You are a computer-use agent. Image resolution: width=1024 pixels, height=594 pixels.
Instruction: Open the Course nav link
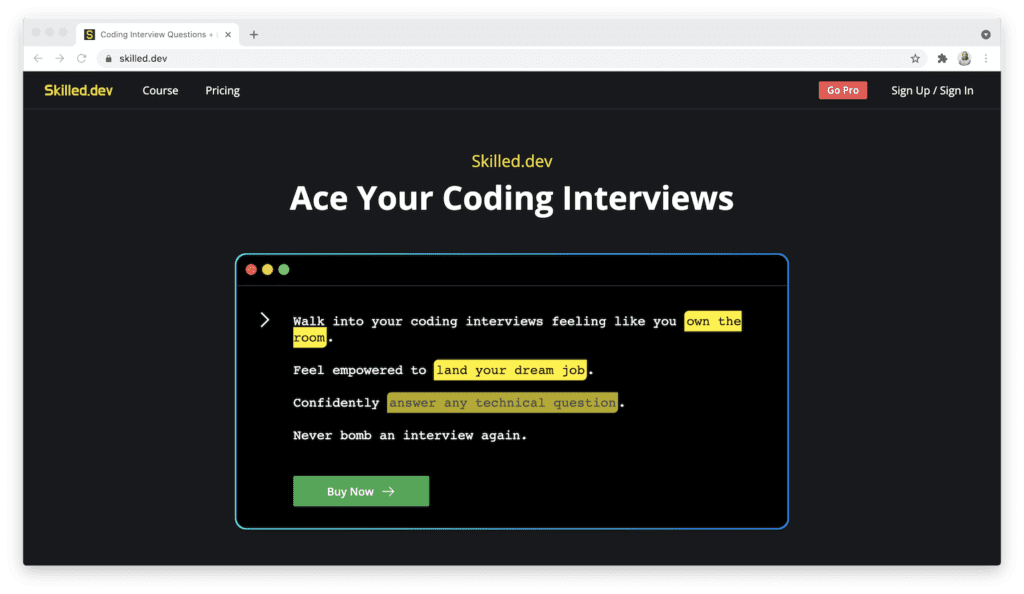coord(160,91)
